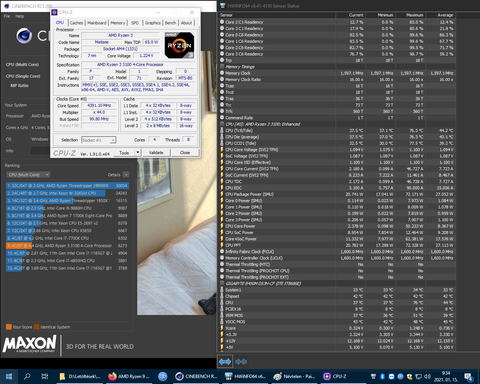Open Windows taskbar search

pyautogui.click(x=27, y=377)
